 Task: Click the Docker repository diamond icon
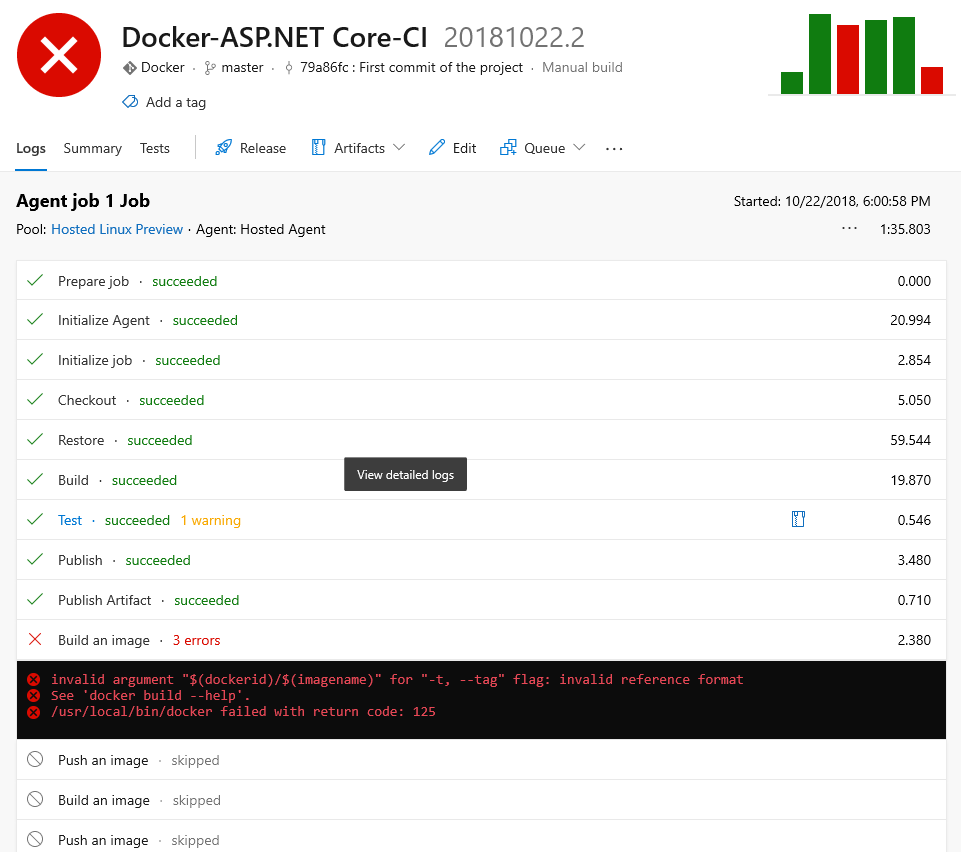[129, 68]
